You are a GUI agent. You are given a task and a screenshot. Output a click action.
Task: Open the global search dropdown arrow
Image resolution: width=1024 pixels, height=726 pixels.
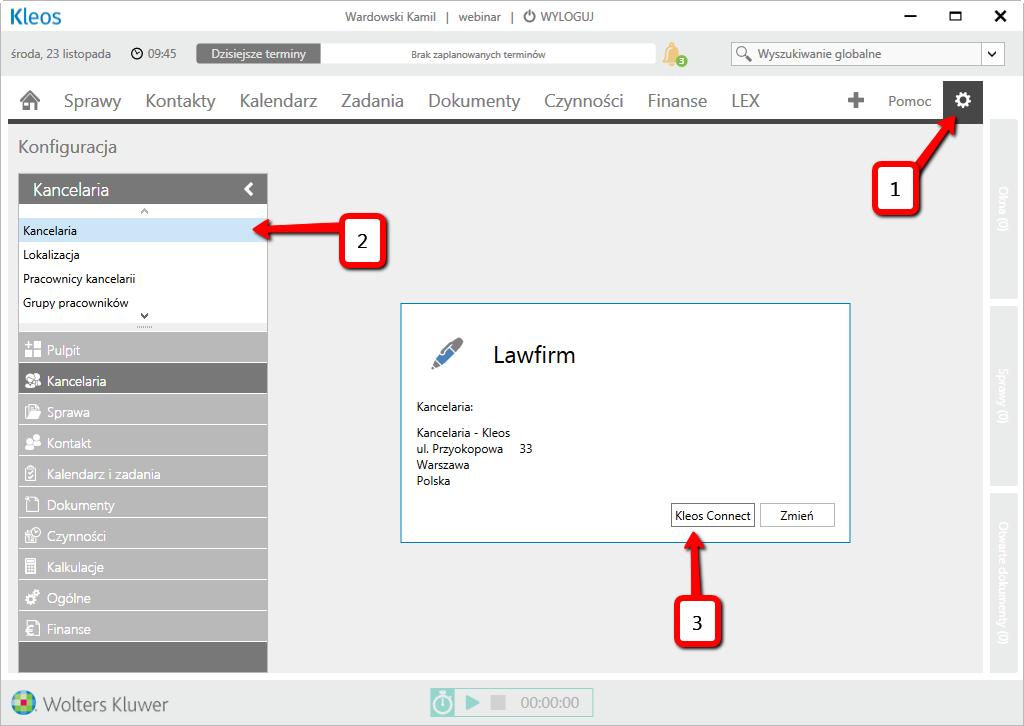[x=992, y=54]
